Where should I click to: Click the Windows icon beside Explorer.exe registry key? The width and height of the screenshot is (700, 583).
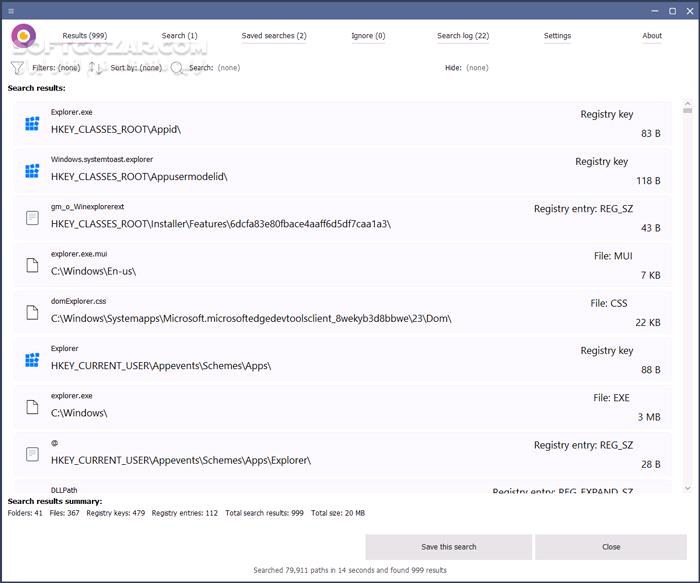[x=32, y=123]
